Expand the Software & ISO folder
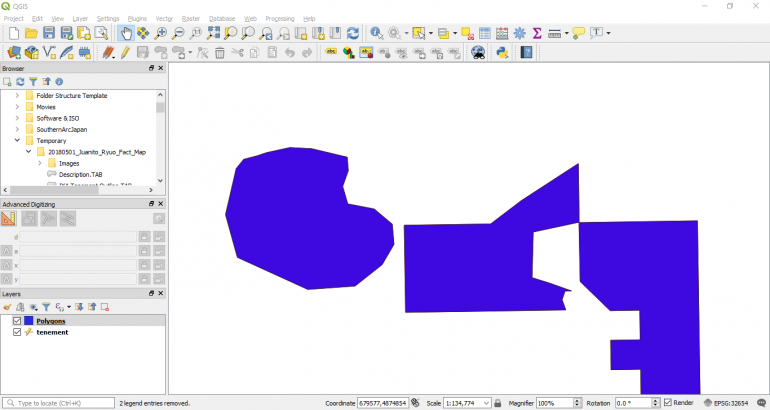 tap(17, 118)
